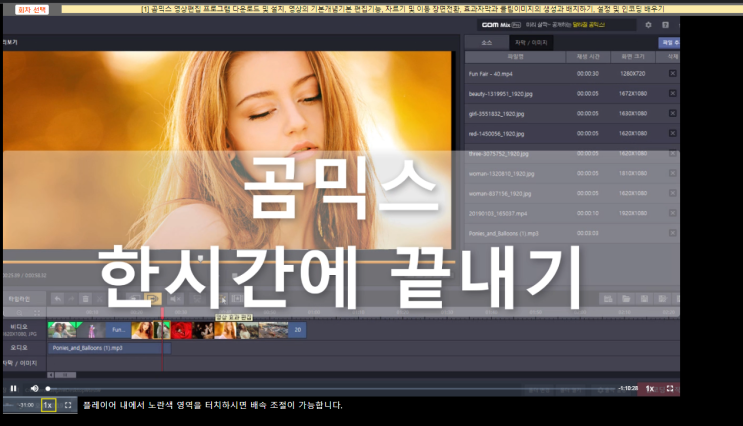Viewport: 743px width, 426px height.
Task: Sort by 파일명 column header
Action: coord(515,57)
